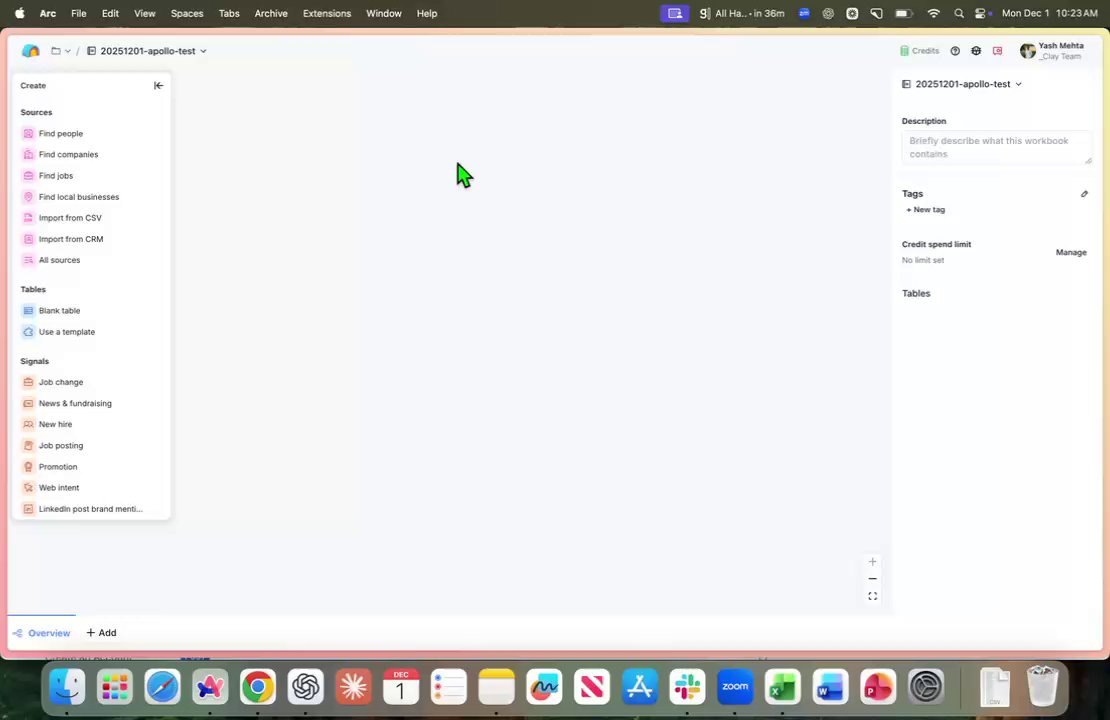Open Slack from the Dock

687,687
